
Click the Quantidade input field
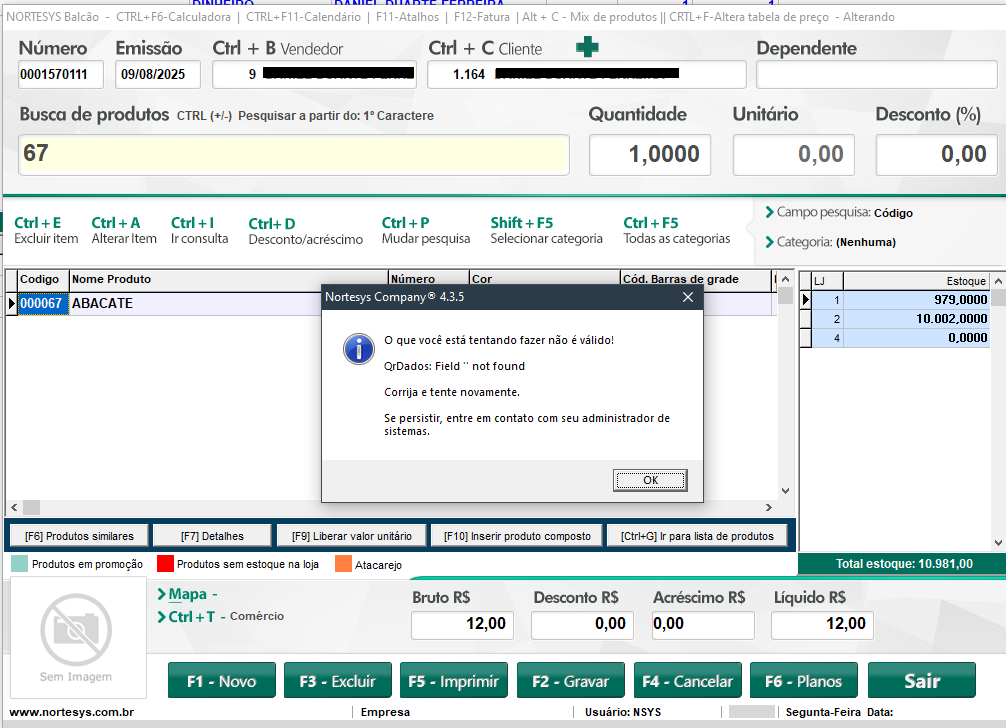650,154
